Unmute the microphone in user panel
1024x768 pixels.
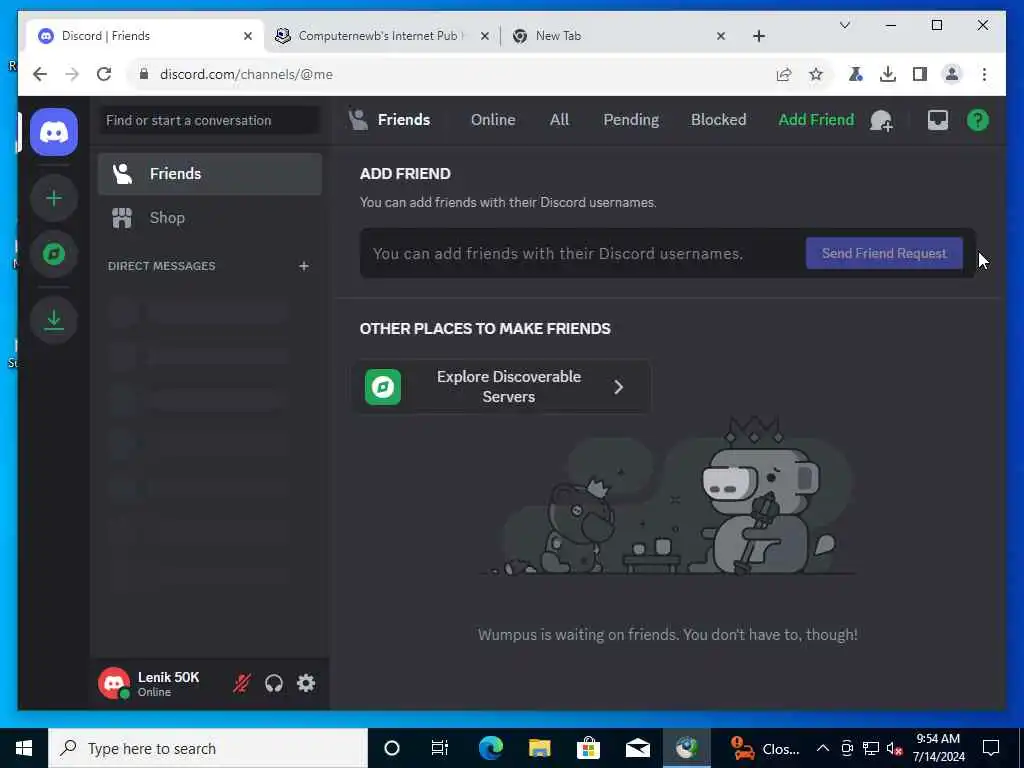tap(242, 683)
